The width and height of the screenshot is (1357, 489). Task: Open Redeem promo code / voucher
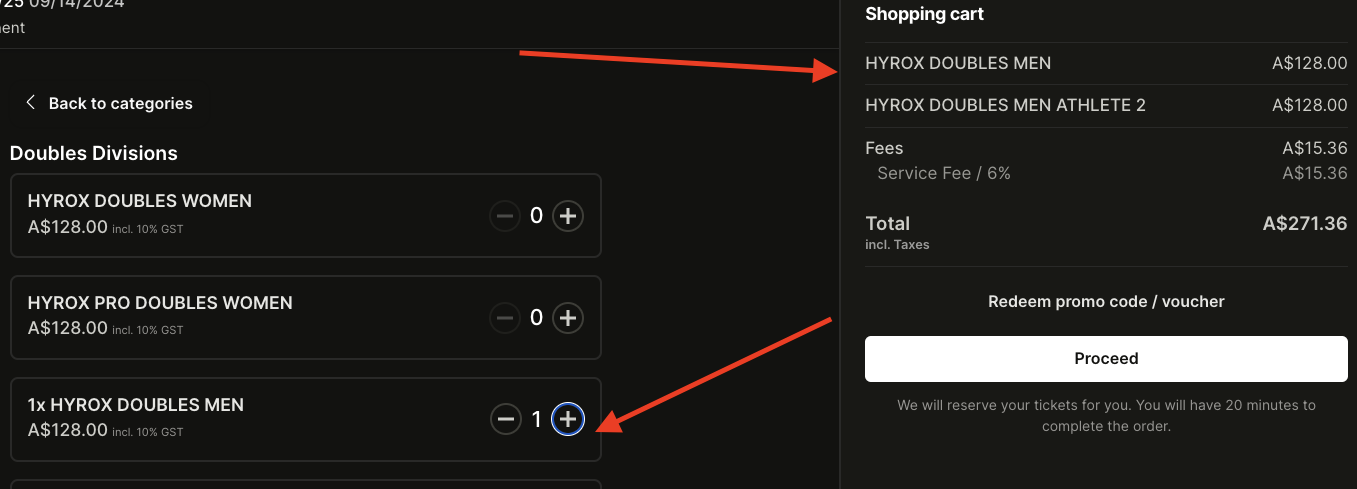[1106, 301]
